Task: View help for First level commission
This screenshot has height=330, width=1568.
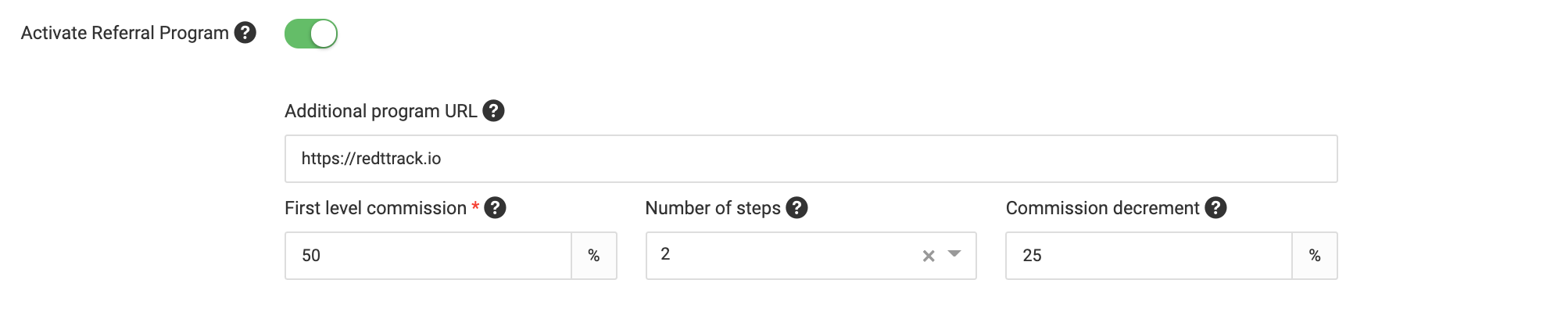Action: point(495,208)
